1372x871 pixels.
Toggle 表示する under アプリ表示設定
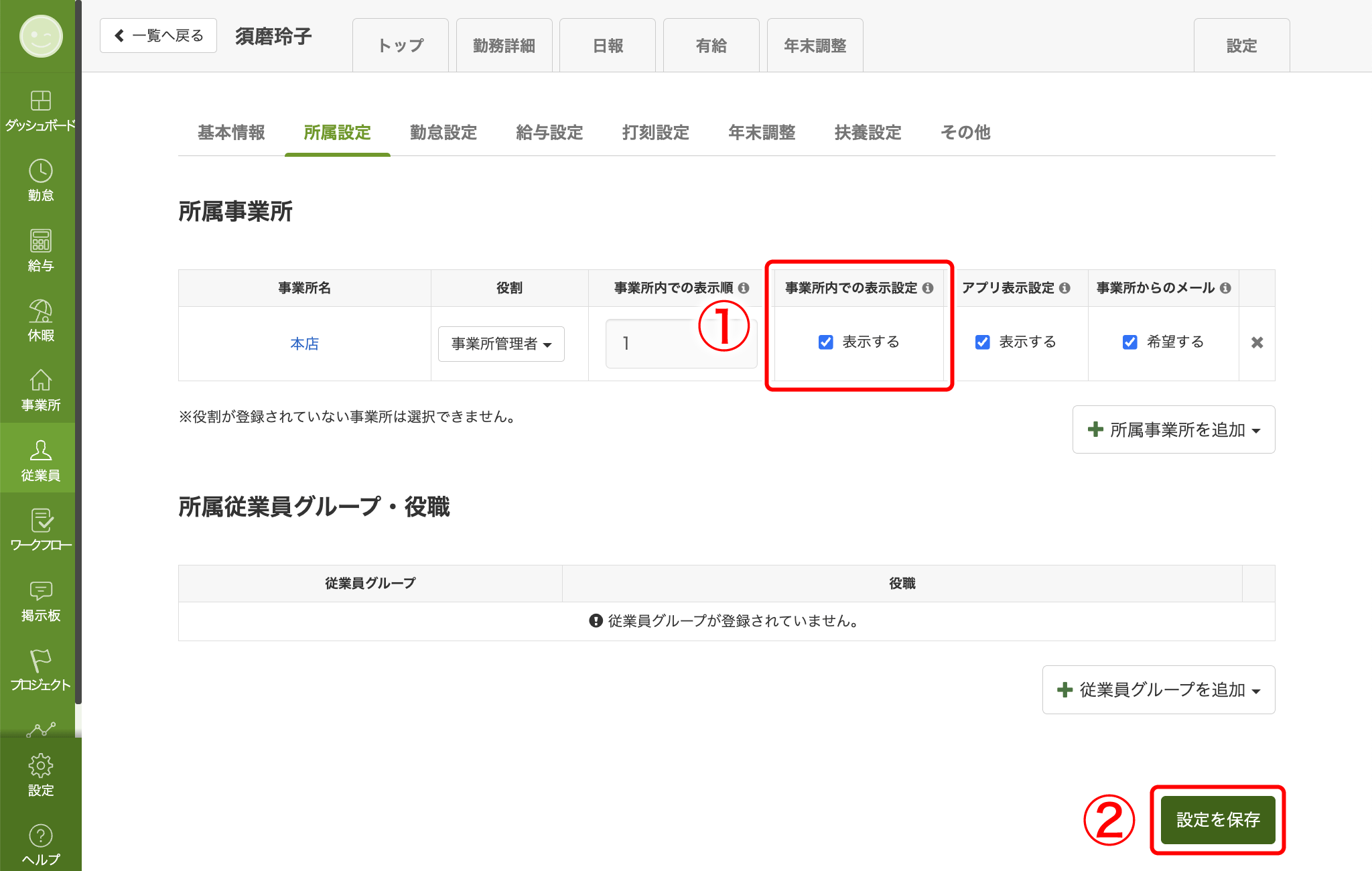pos(983,342)
